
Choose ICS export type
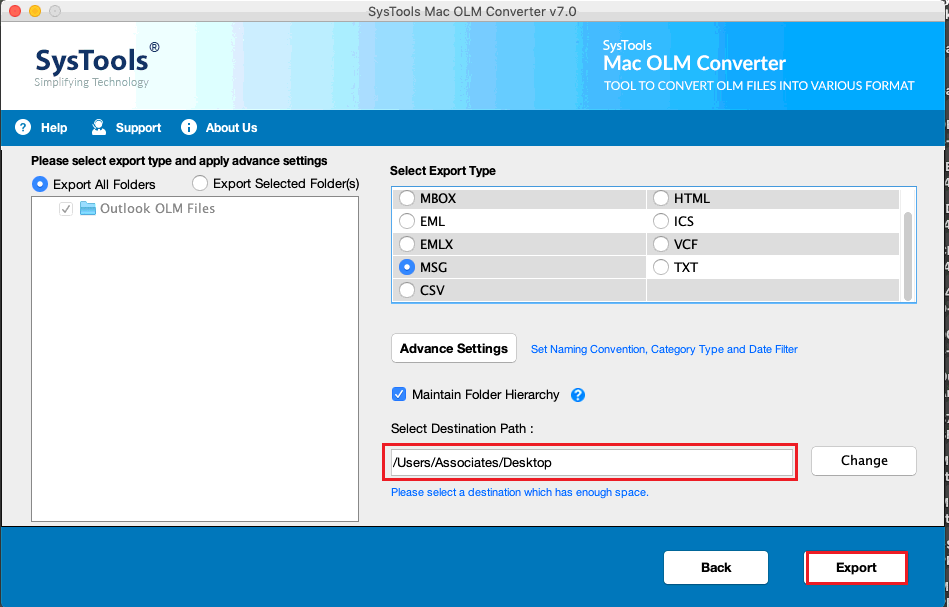(x=661, y=221)
